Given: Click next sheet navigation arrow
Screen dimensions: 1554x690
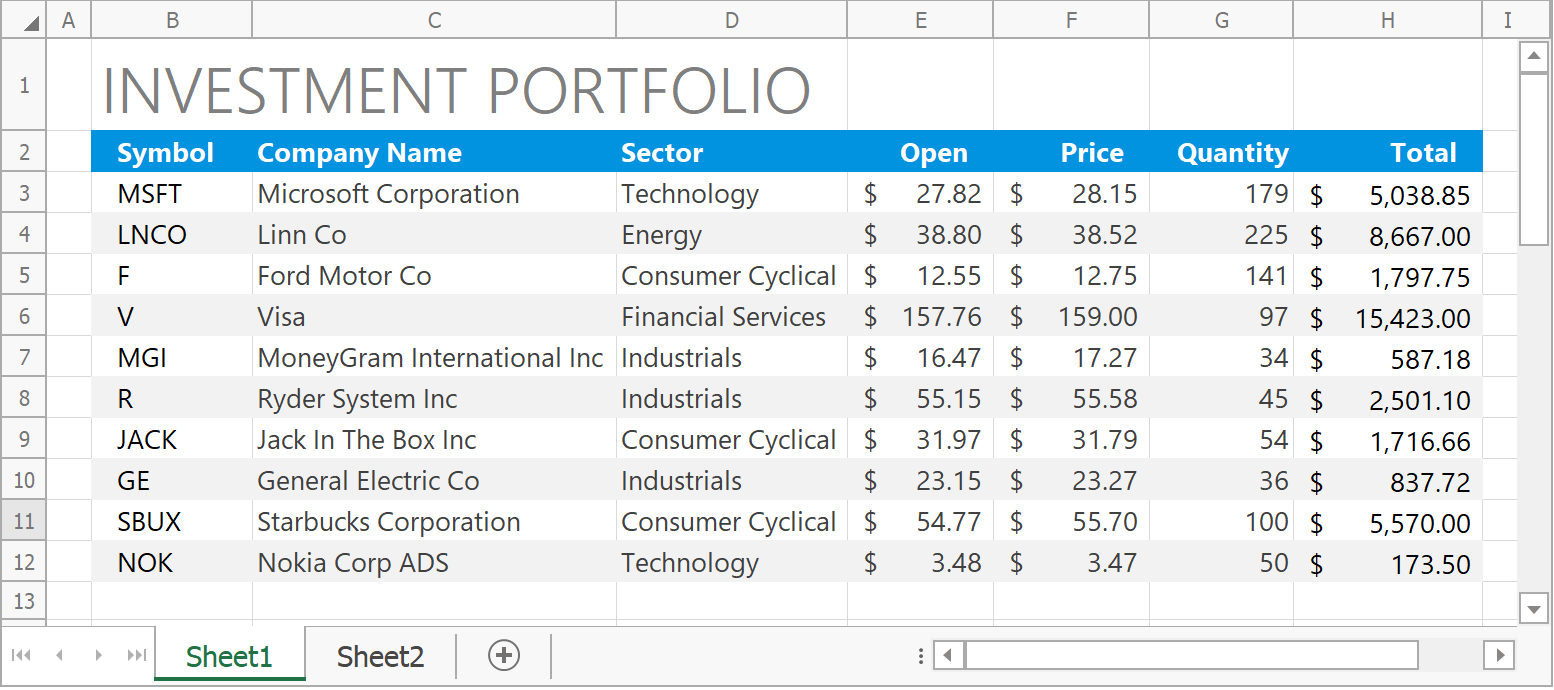Looking at the screenshot, I should 98,656.
